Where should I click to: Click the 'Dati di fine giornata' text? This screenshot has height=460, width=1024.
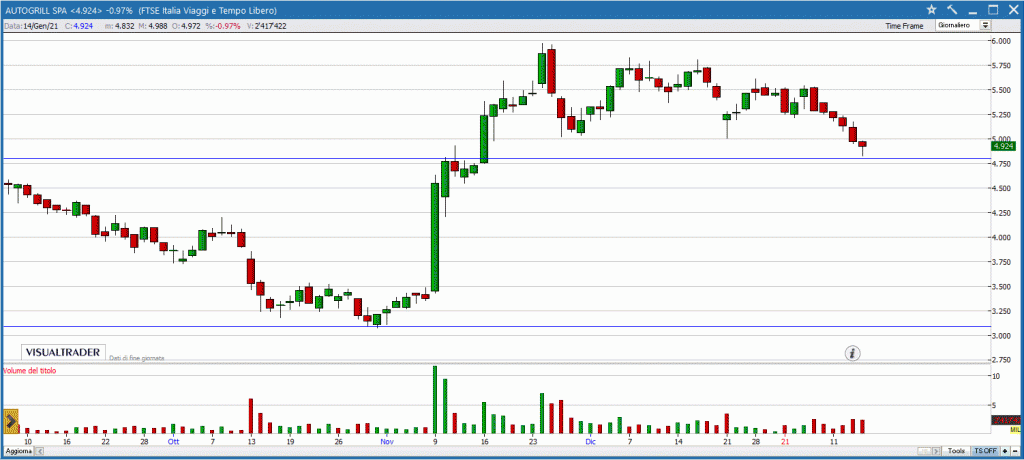[136, 358]
